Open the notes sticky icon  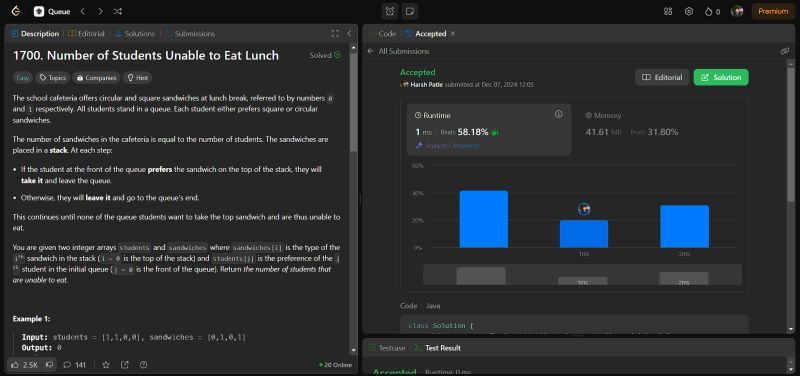(x=409, y=11)
